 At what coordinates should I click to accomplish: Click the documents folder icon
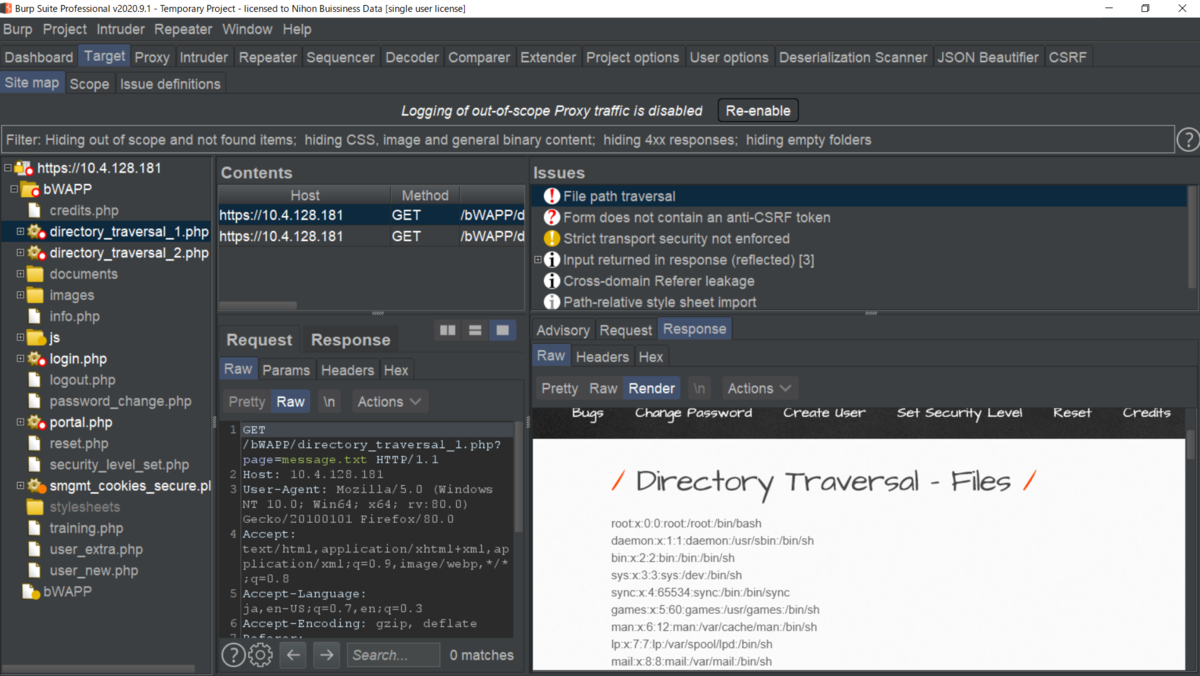pyautogui.click(x=35, y=274)
